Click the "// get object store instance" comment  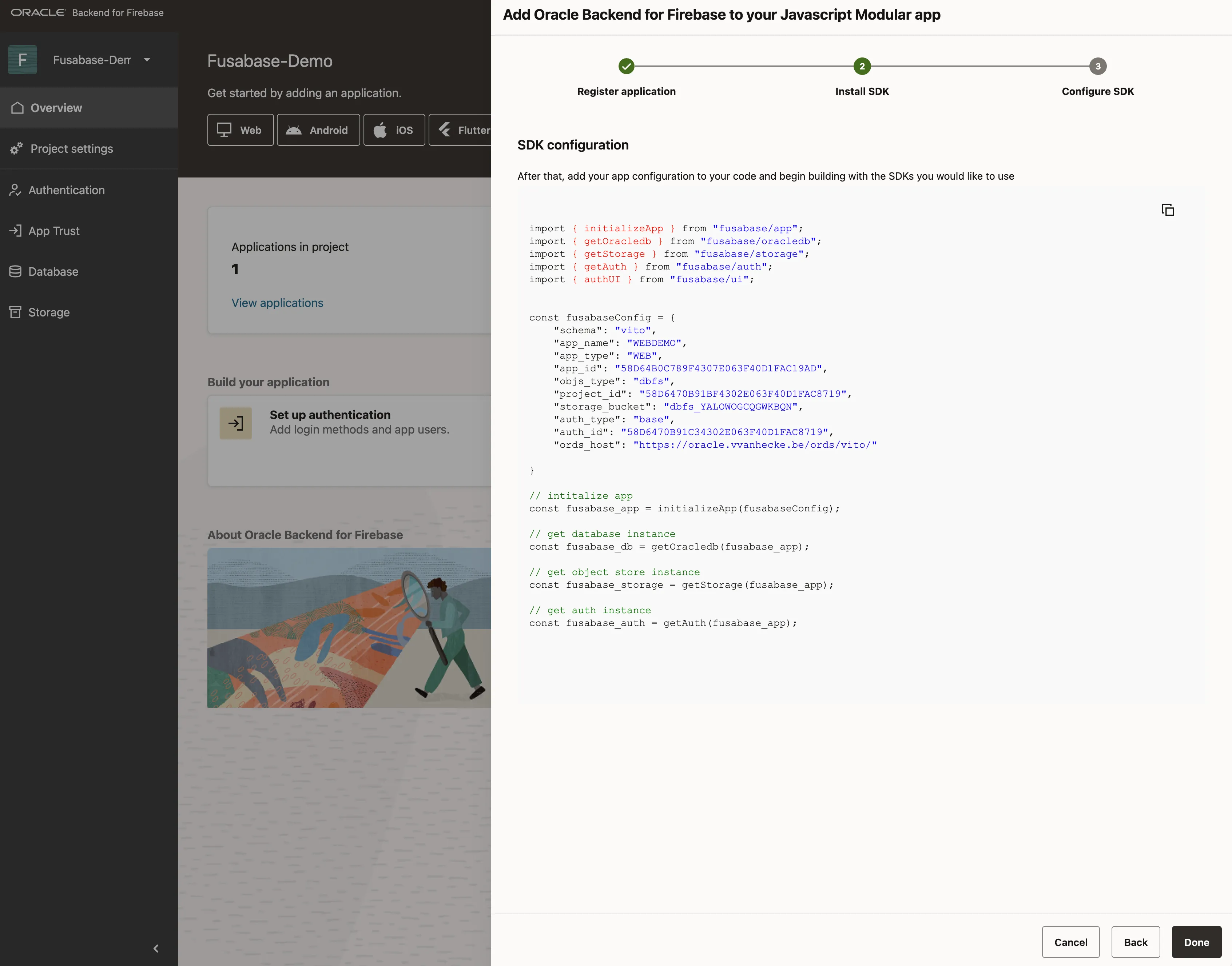click(614, 572)
